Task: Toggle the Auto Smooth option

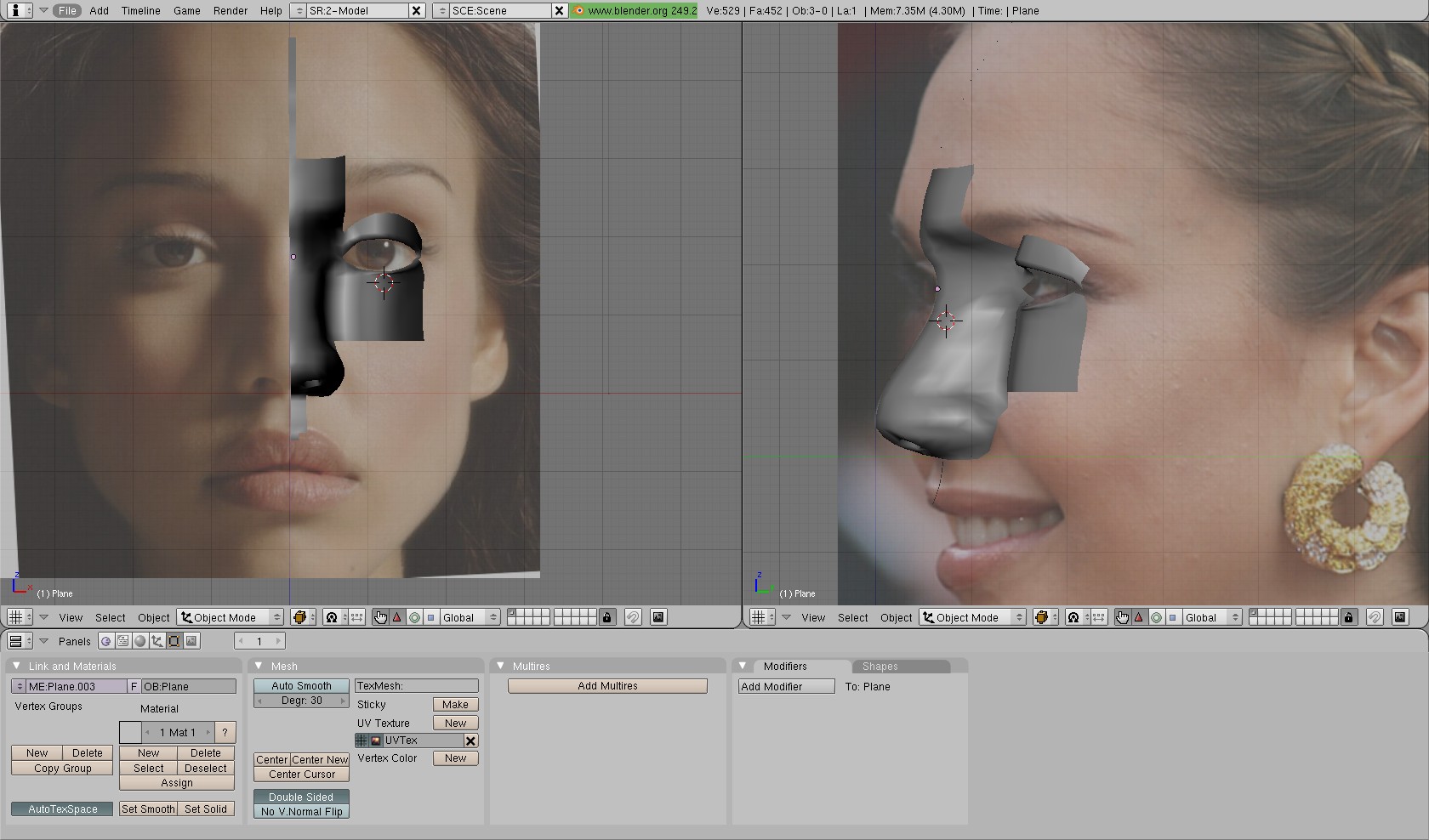Action: (301, 686)
